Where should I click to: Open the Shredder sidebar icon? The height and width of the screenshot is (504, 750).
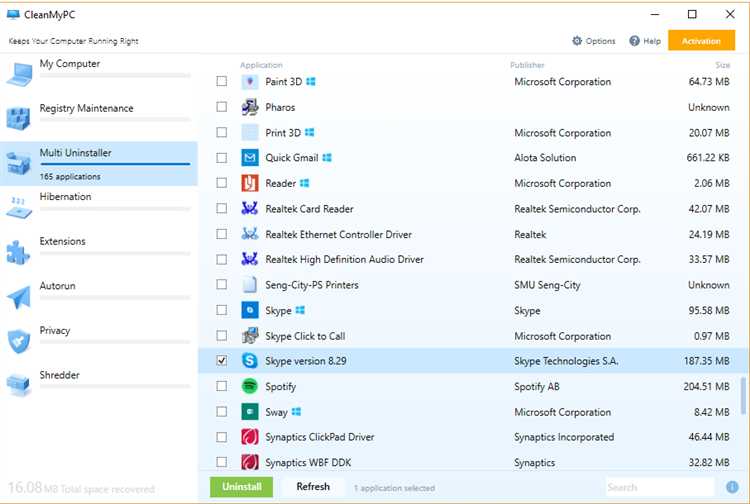[x=19, y=385]
